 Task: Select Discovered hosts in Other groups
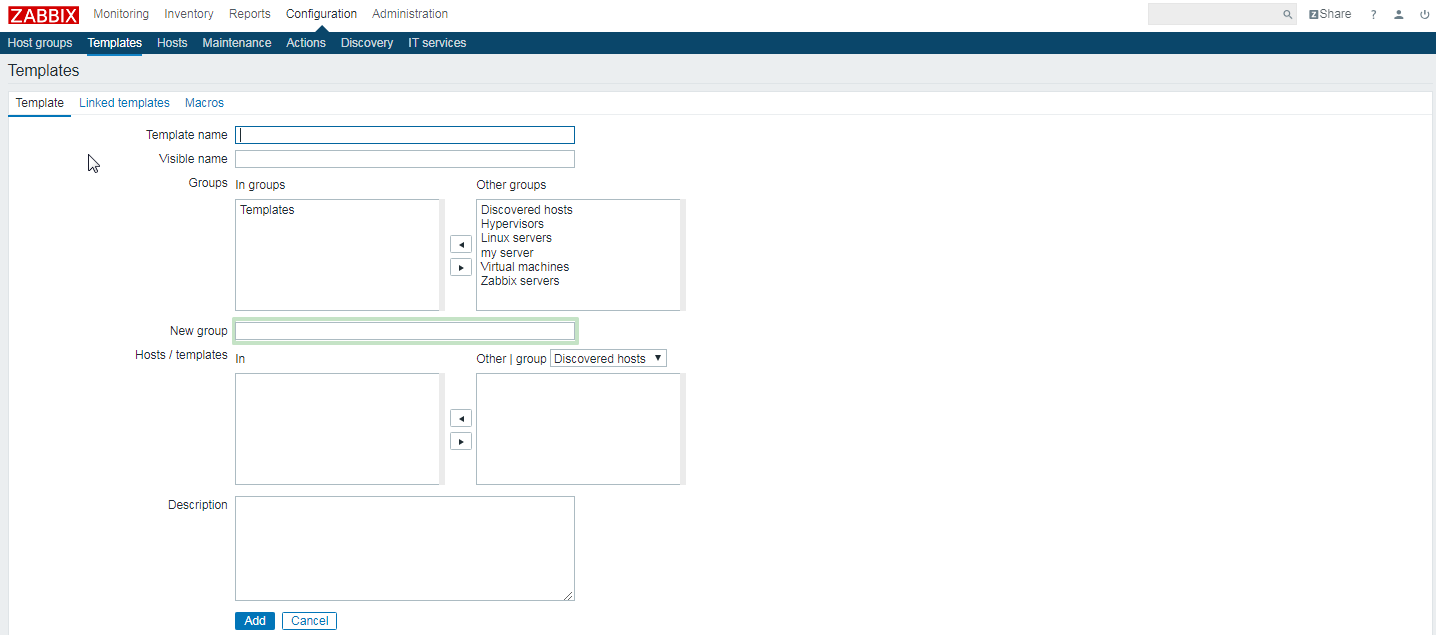(x=527, y=210)
